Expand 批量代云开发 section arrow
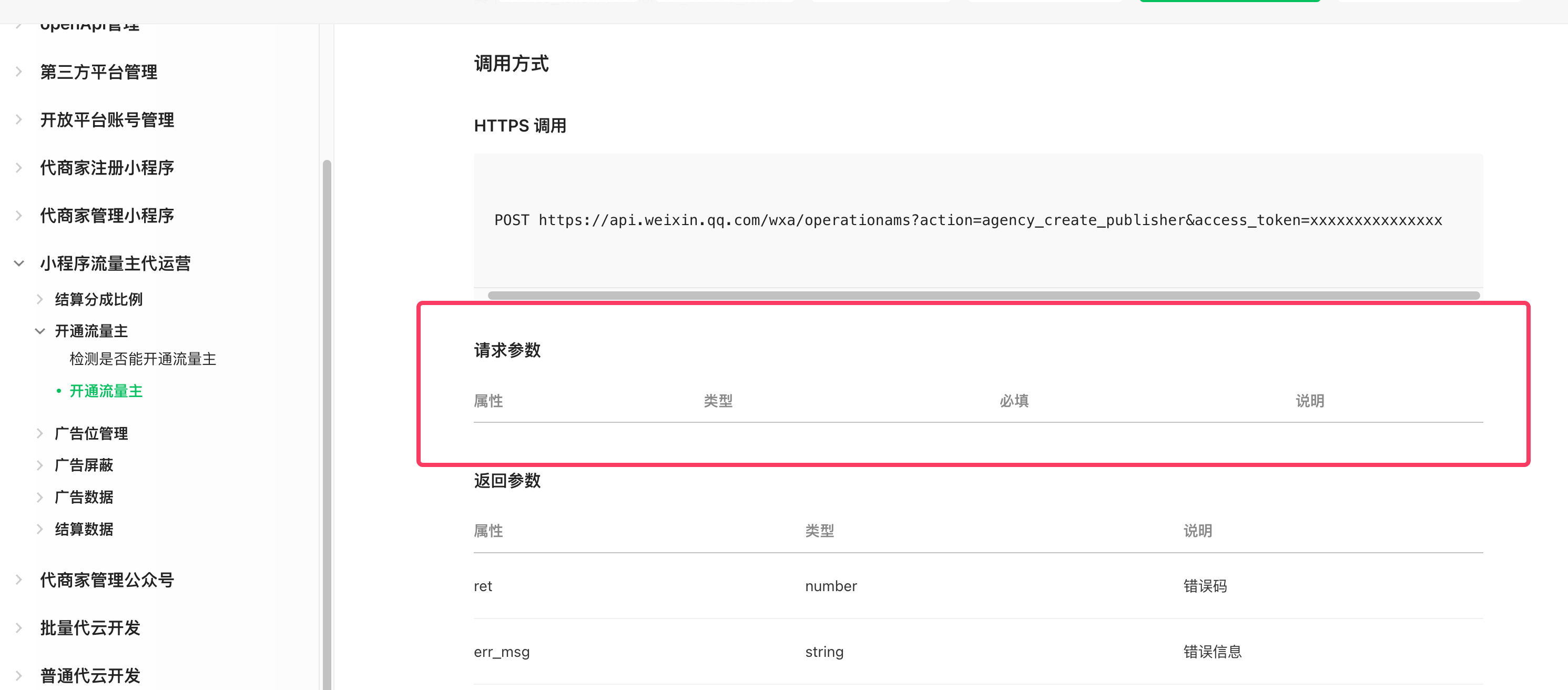 [19, 628]
